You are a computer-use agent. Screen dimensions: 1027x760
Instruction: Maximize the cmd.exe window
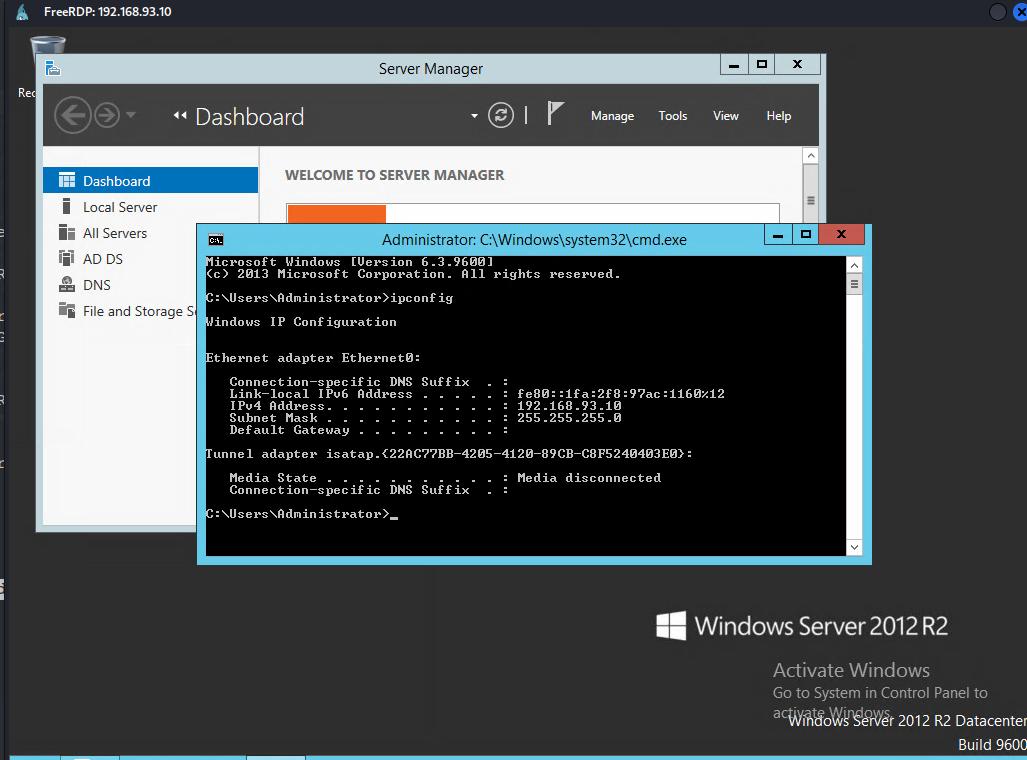[x=806, y=235]
